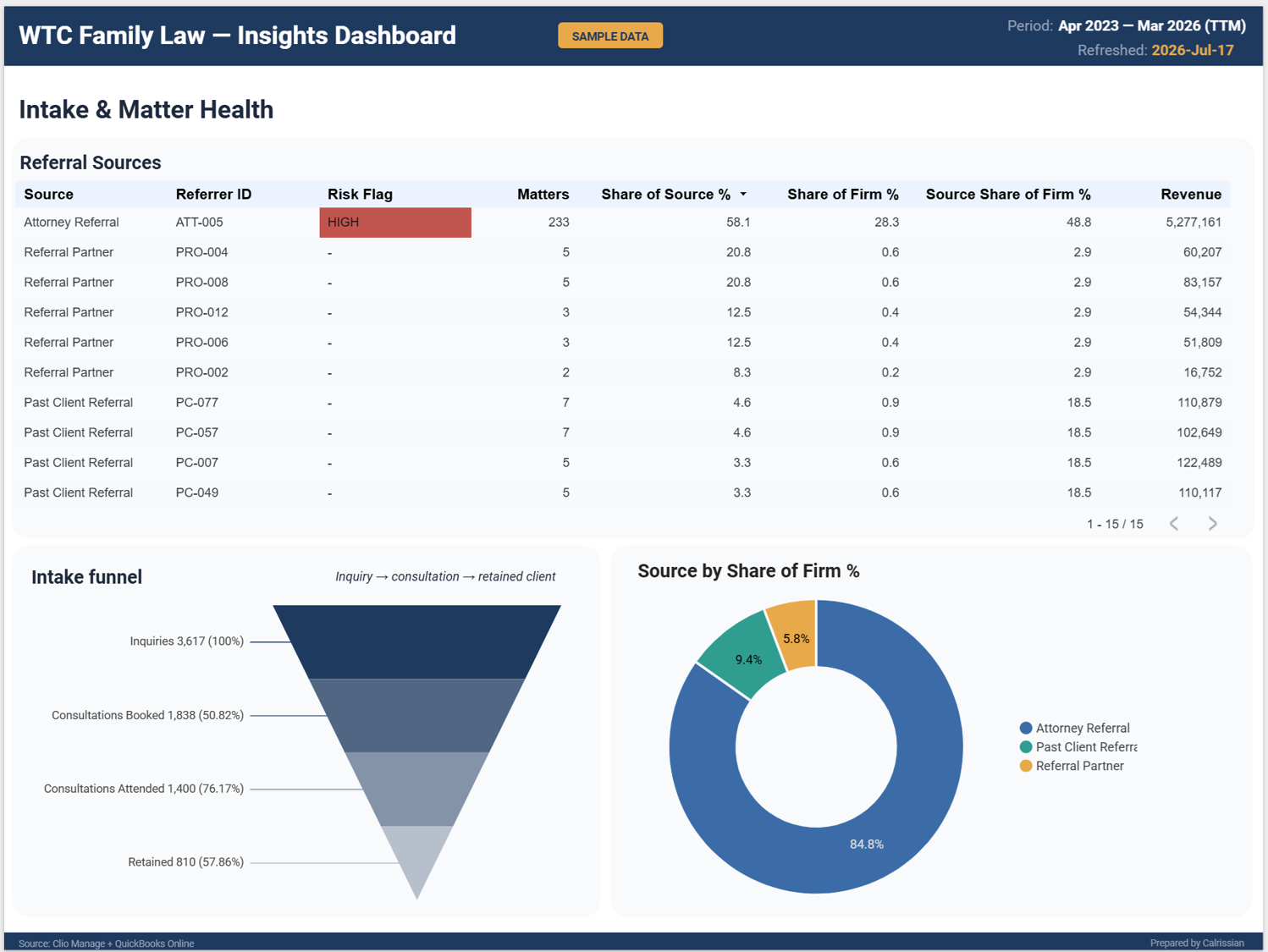Sort by Share of Firm % header
The height and width of the screenshot is (952, 1268).
tap(843, 195)
